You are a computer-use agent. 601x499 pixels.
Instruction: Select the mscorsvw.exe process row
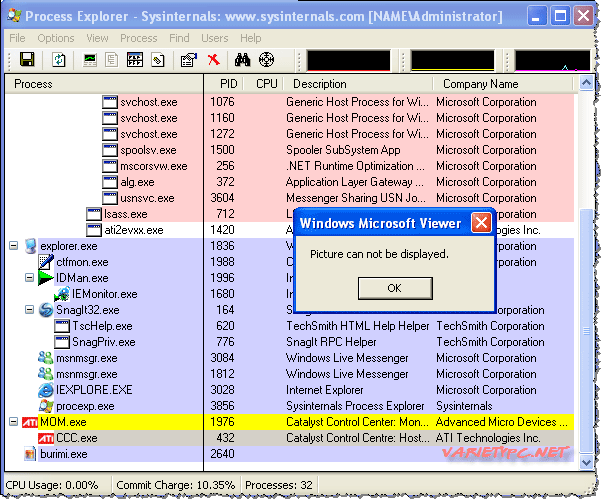tap(289, 166)
